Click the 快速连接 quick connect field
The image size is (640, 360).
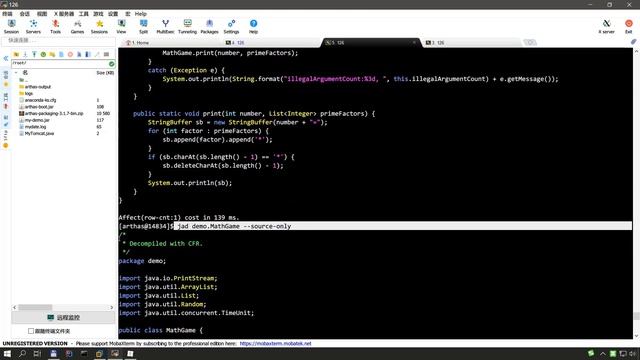coord(59,40)
